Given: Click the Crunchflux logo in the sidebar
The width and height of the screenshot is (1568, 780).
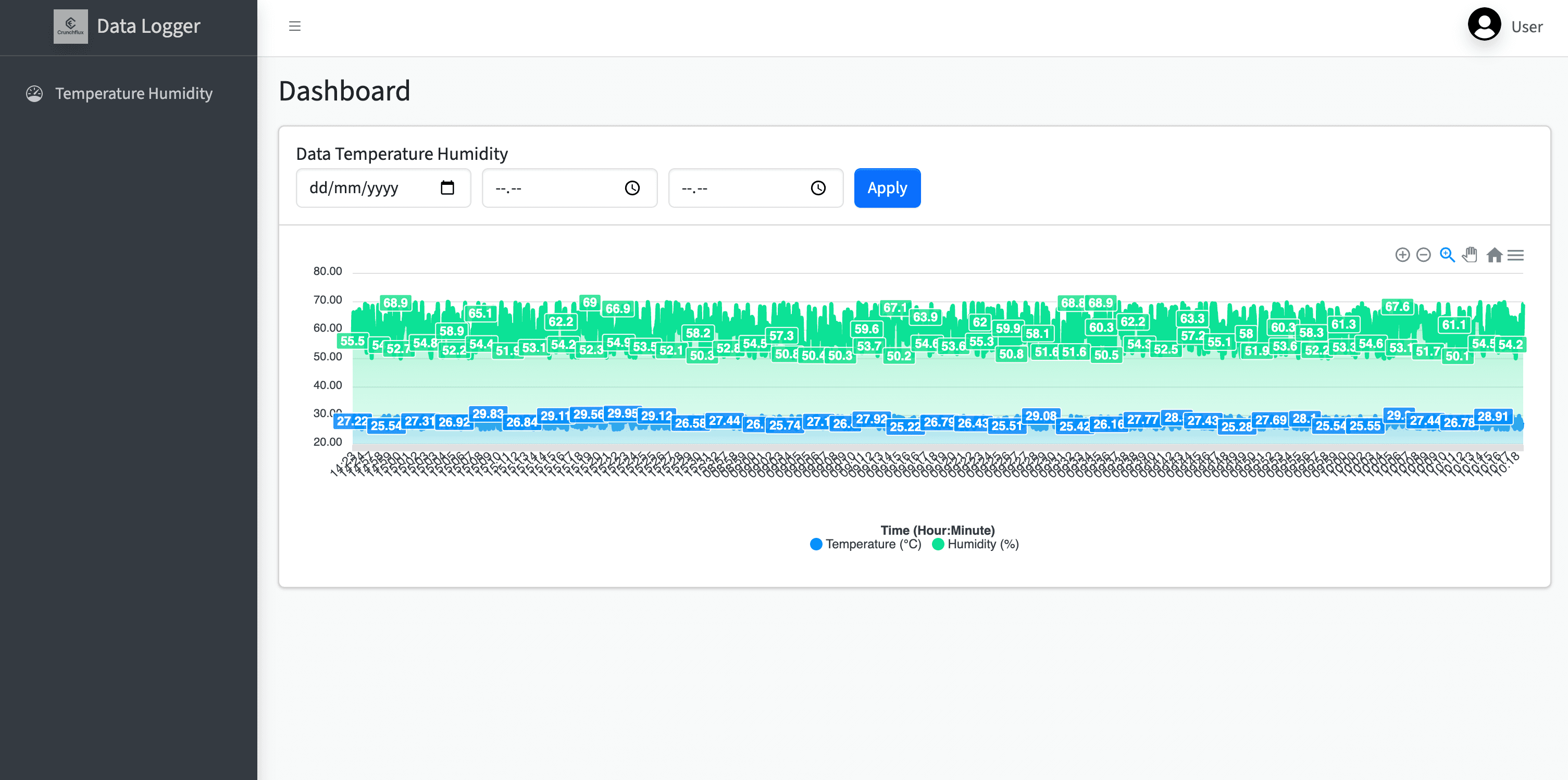Looking at the screenshot, I should point(70,26).
